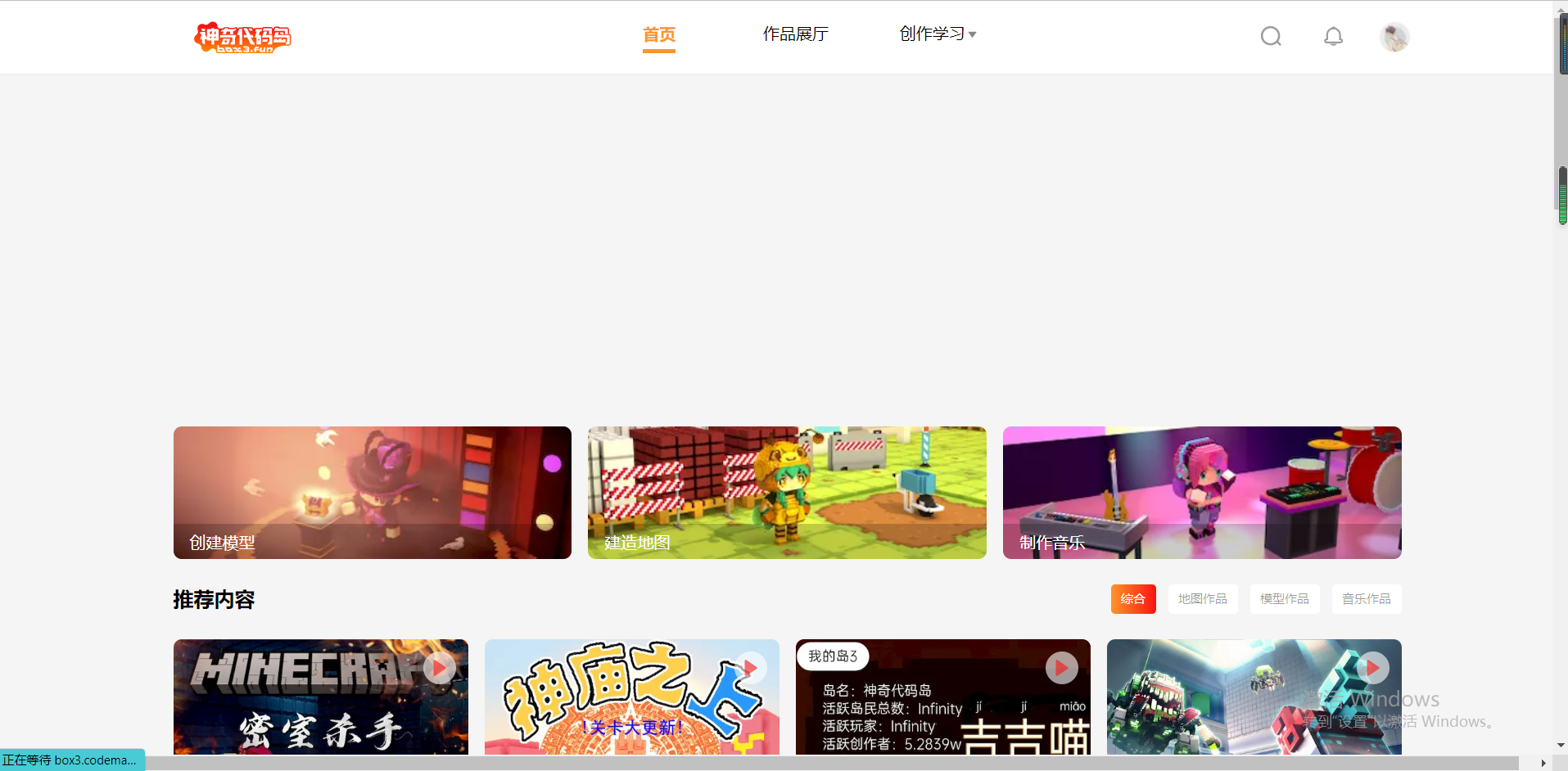The height and width of the screenshot is (771, 1568).
Task: Click the 我的岛3 label
Action: (x=833, y=656)
